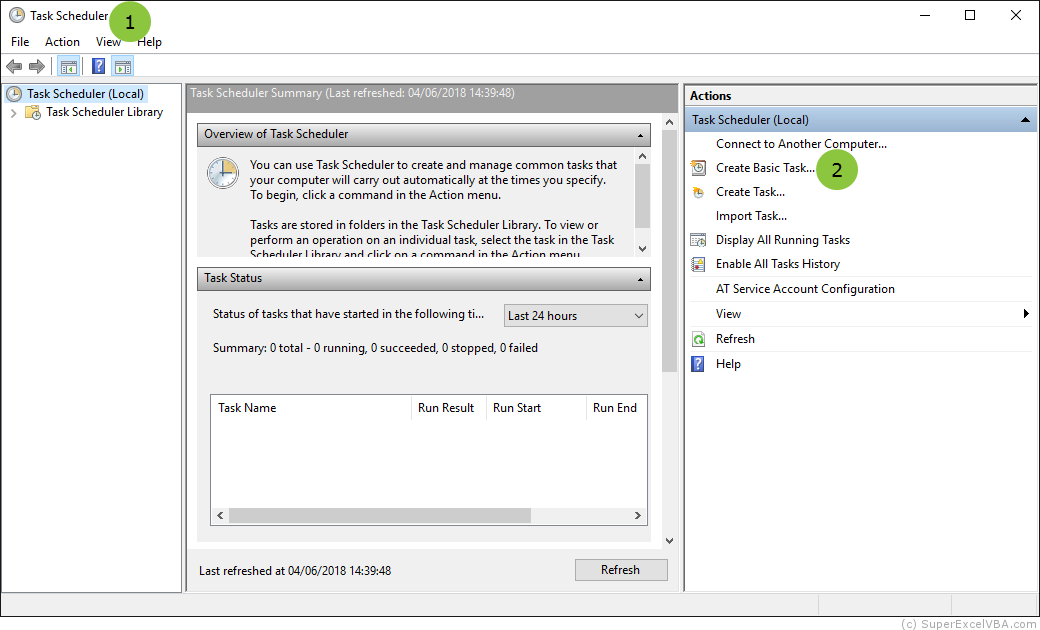Click the Refresh button at the bottom
Viewport: 1040px width, 630px height.
coord(621,570)
